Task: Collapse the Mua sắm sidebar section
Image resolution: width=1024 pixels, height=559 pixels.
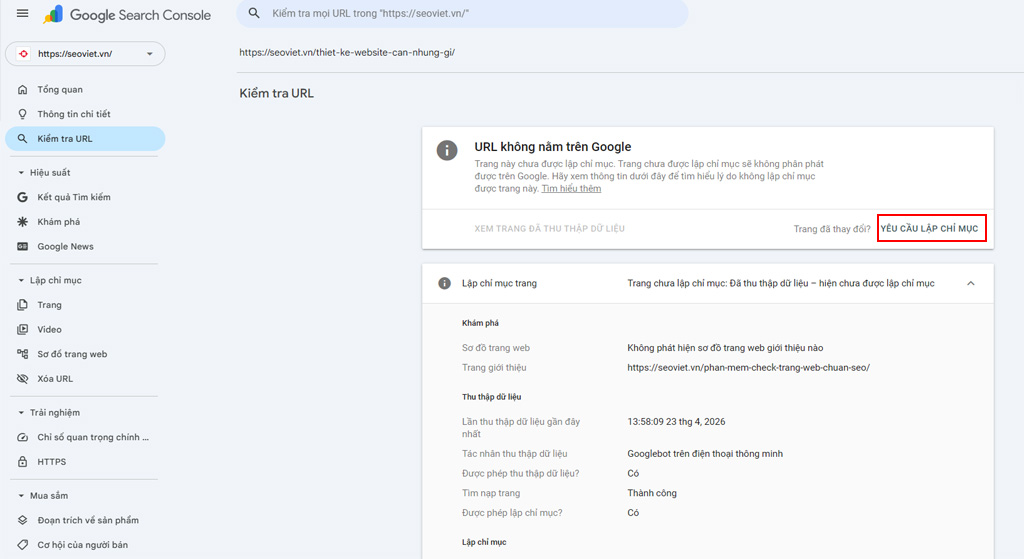Action: point(21,496)
